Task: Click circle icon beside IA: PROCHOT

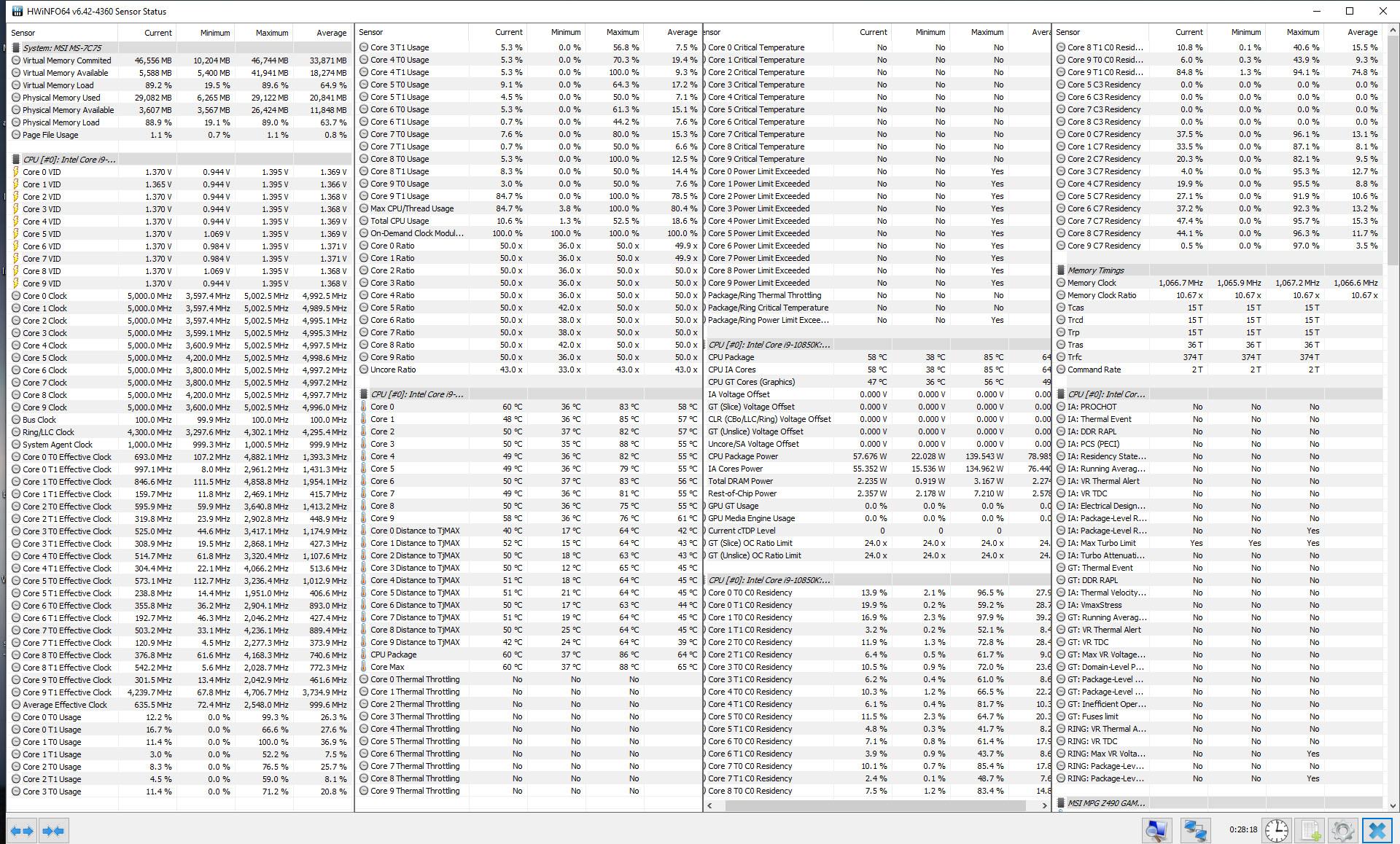Action: pyautogui.click(x=1061, y=407)
